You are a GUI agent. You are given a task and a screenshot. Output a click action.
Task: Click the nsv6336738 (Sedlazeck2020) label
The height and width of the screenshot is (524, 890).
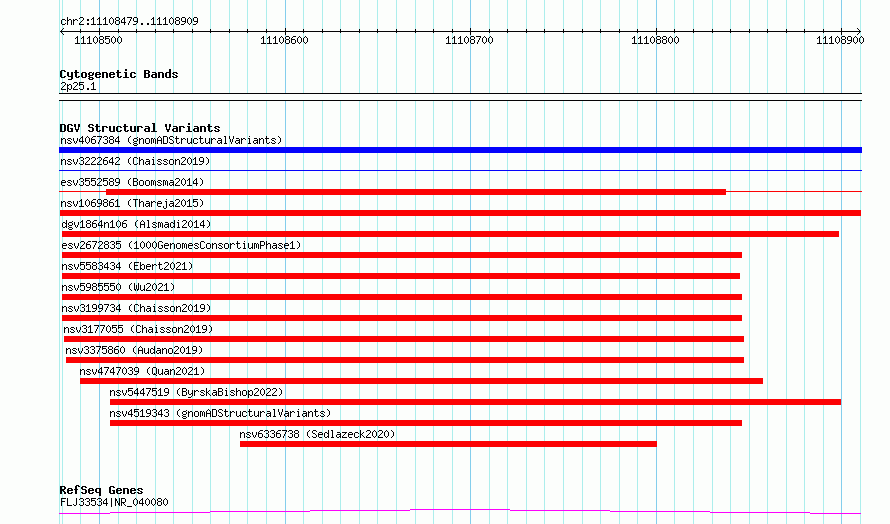317,434
